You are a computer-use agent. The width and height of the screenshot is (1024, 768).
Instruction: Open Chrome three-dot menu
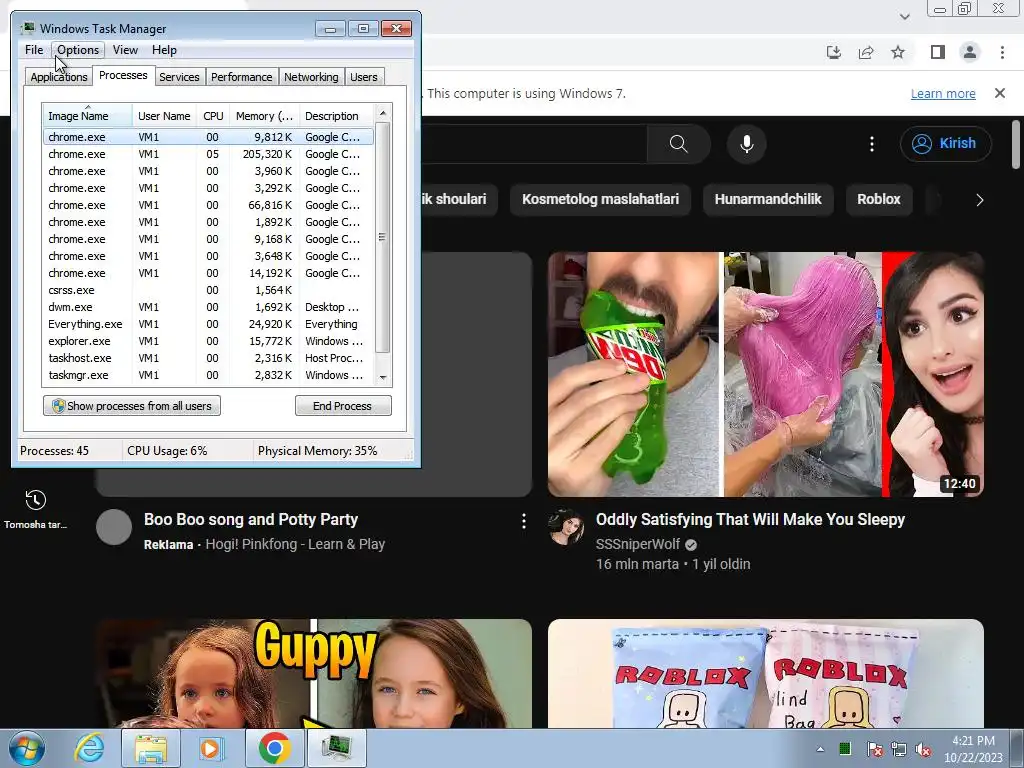1002,52
